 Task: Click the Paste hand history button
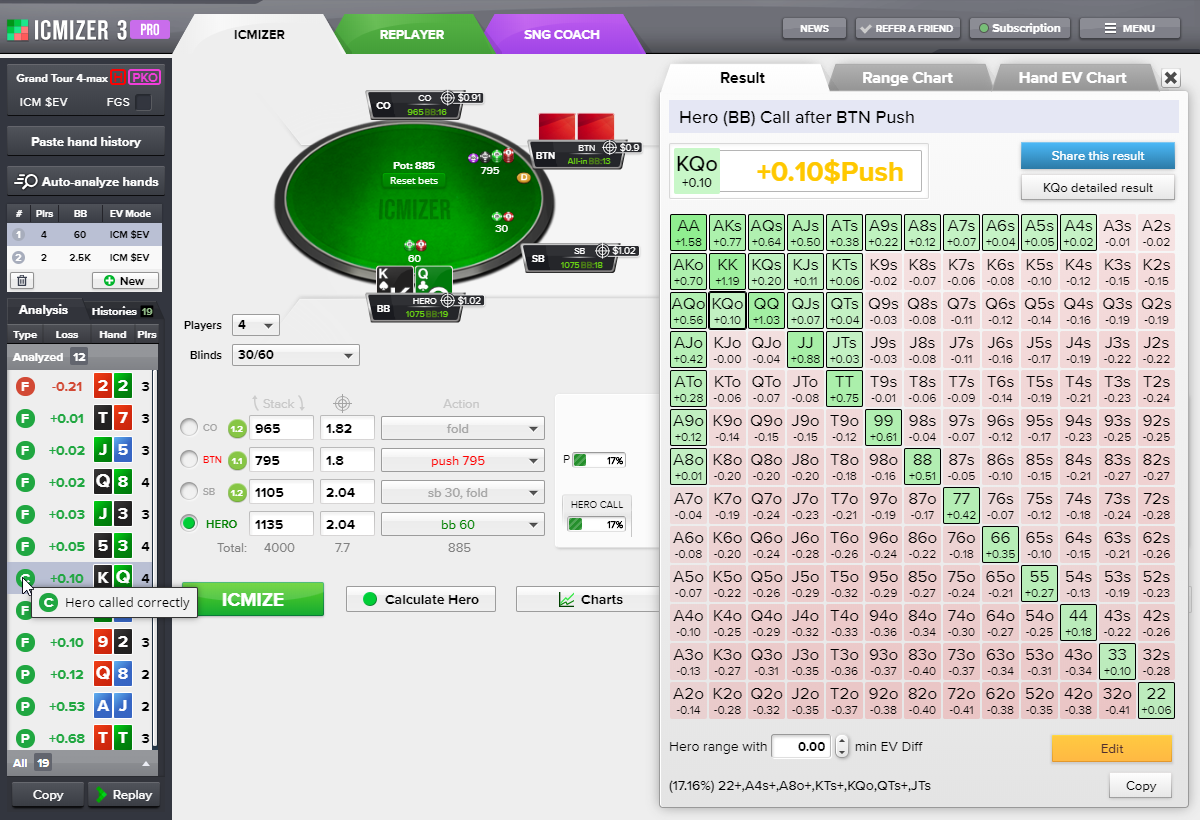[x=85, y=142]
